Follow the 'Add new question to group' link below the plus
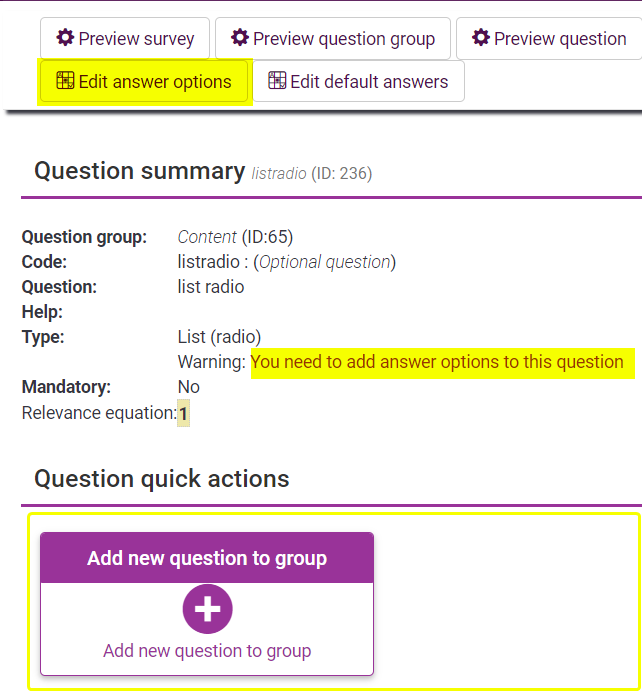The height and width of the screenshot is (697, 642). (207, 651)
